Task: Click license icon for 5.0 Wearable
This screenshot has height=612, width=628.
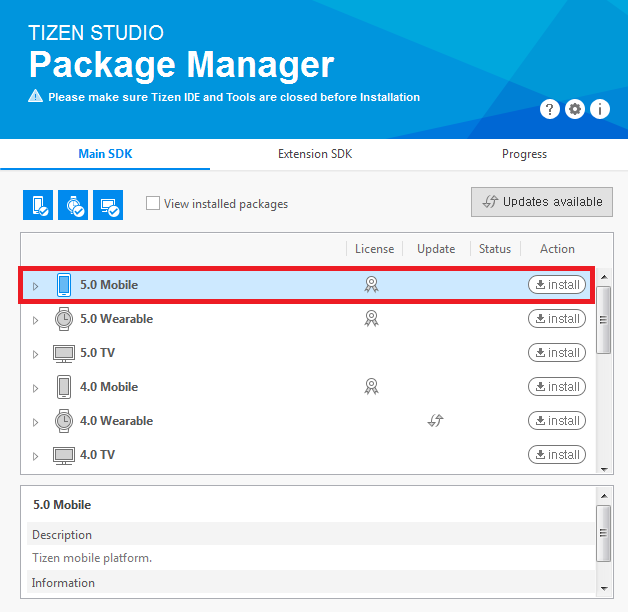Action: [x=371, y=319]
